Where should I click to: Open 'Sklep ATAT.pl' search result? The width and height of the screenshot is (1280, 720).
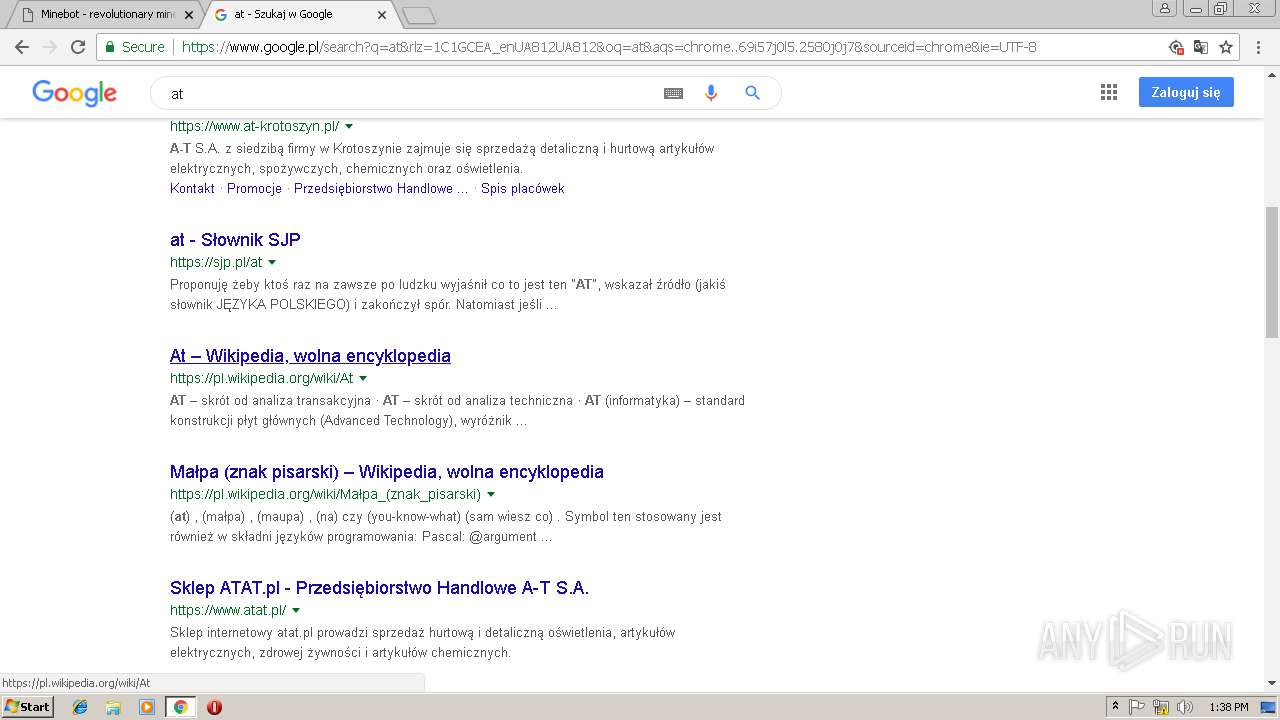[x=379, y=588]
